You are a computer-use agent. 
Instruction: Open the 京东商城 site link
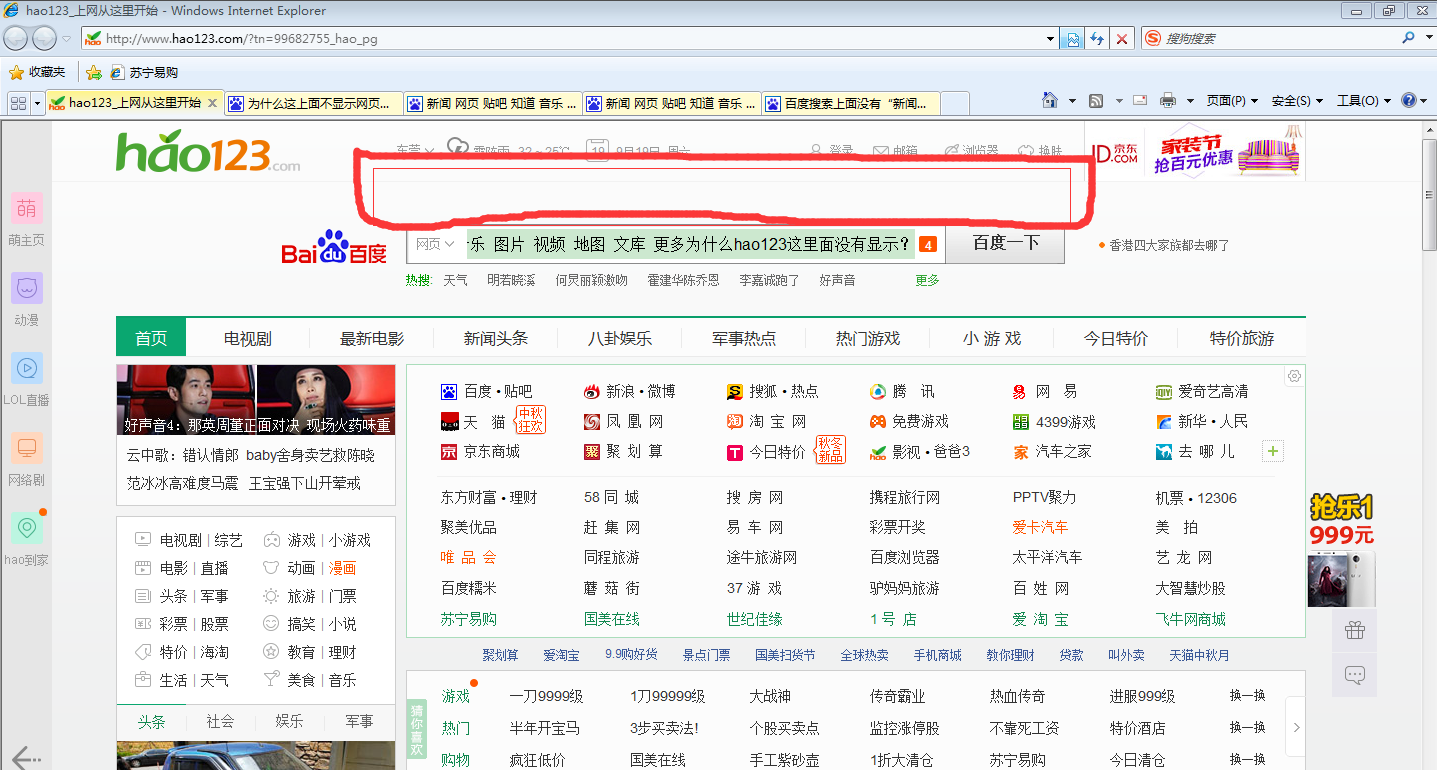pyautogui.click(x=480, y=451)
